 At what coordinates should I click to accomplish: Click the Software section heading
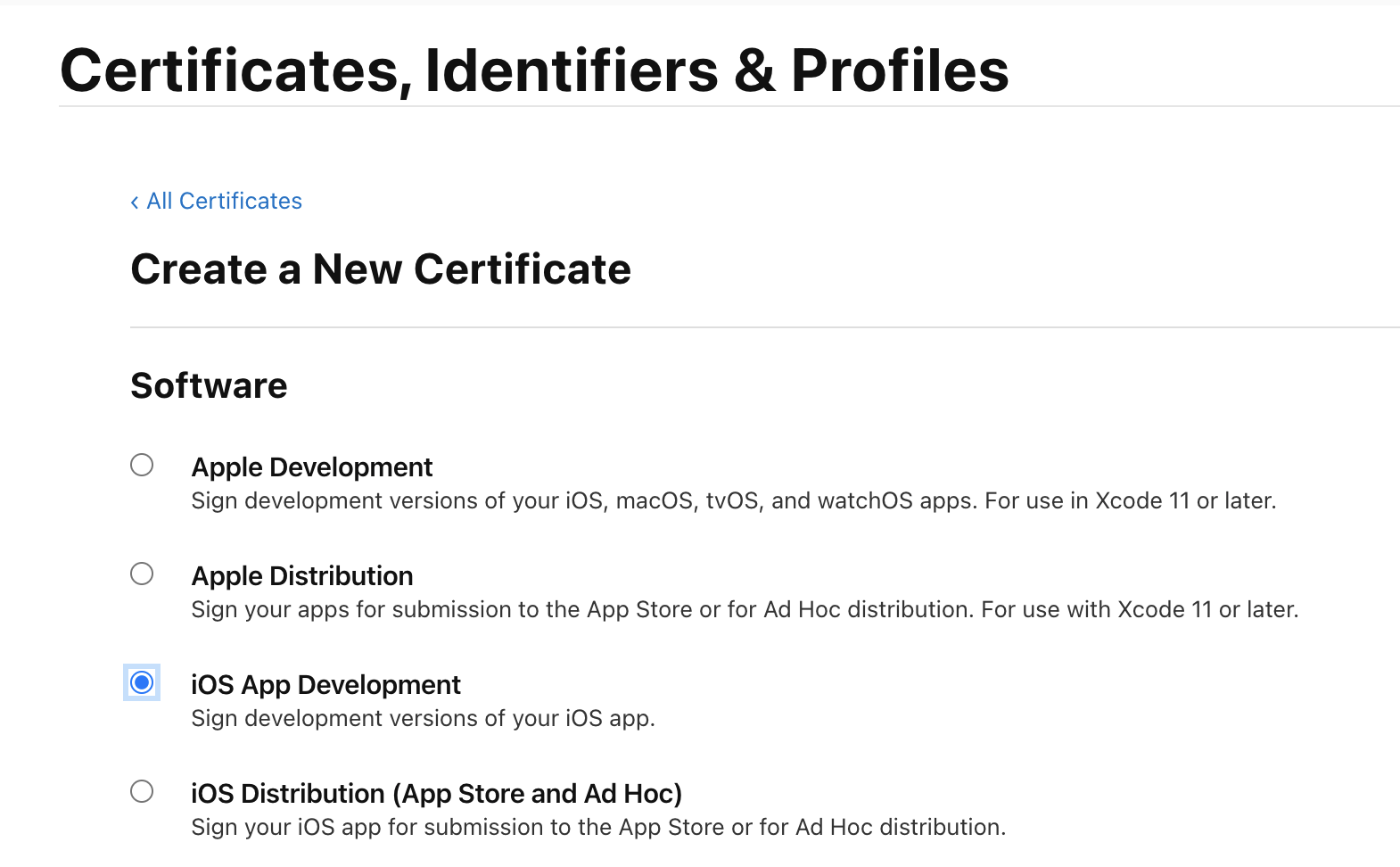click(x=209, y=386)
